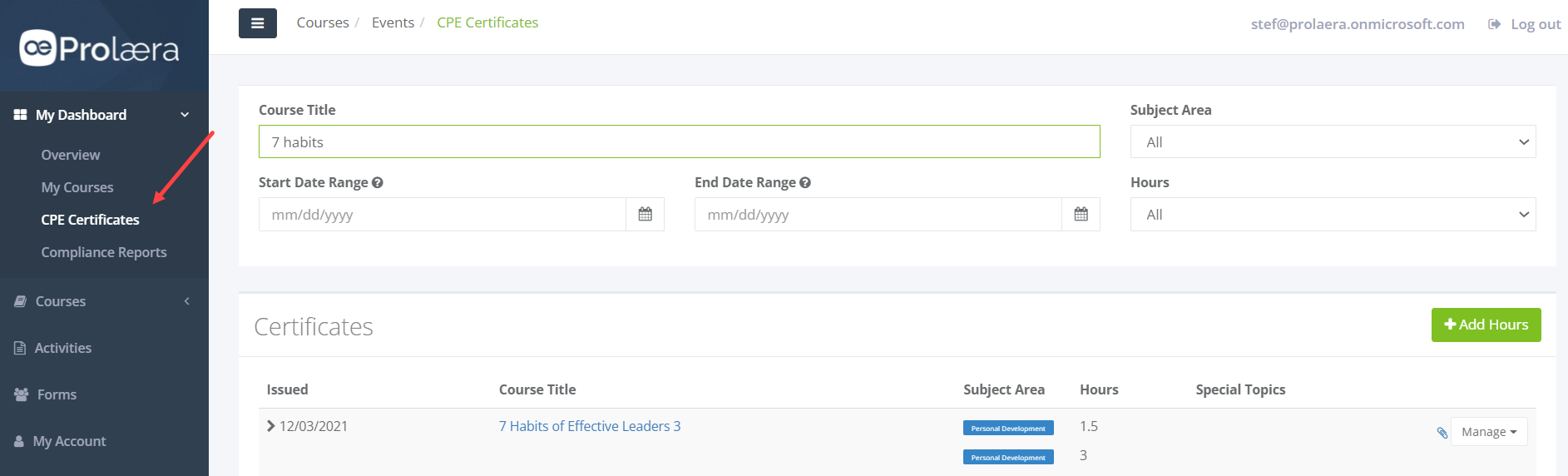The height and width of the screenshot is (476, 1568).
Task: Click the Add Hours button
Action: tap(1486, 325)
